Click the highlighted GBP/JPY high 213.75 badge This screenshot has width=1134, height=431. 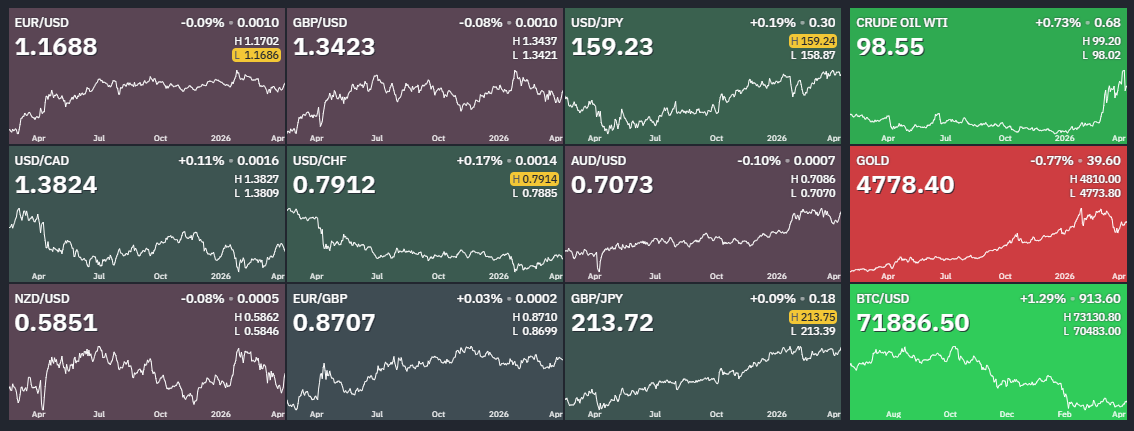coord(813,317)
